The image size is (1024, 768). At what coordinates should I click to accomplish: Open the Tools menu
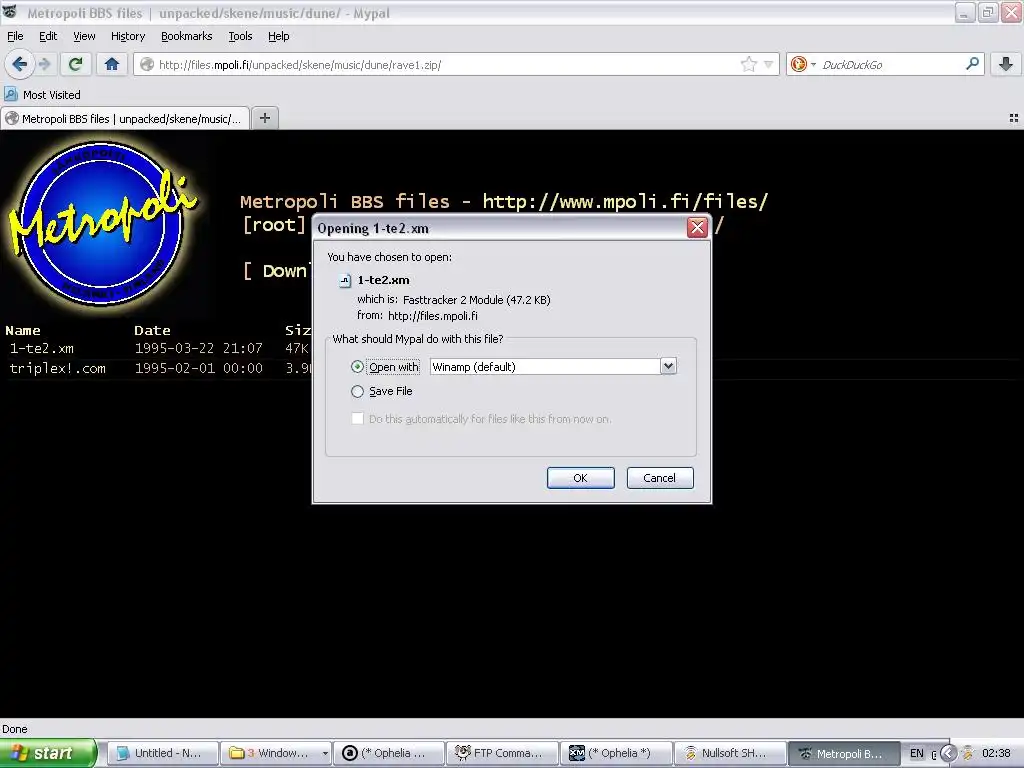[240, 36]
